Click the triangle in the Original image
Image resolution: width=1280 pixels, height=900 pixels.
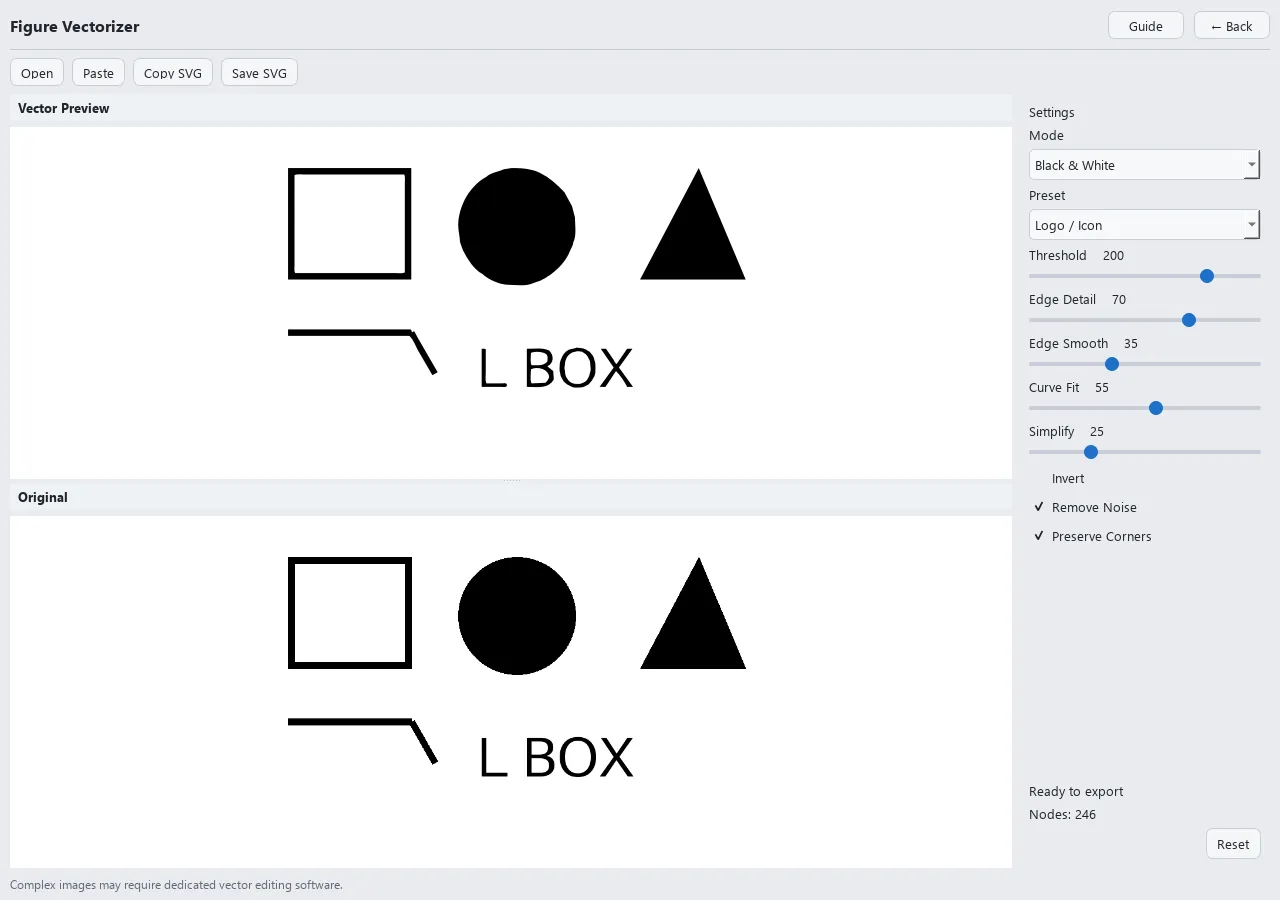(693, 613)
